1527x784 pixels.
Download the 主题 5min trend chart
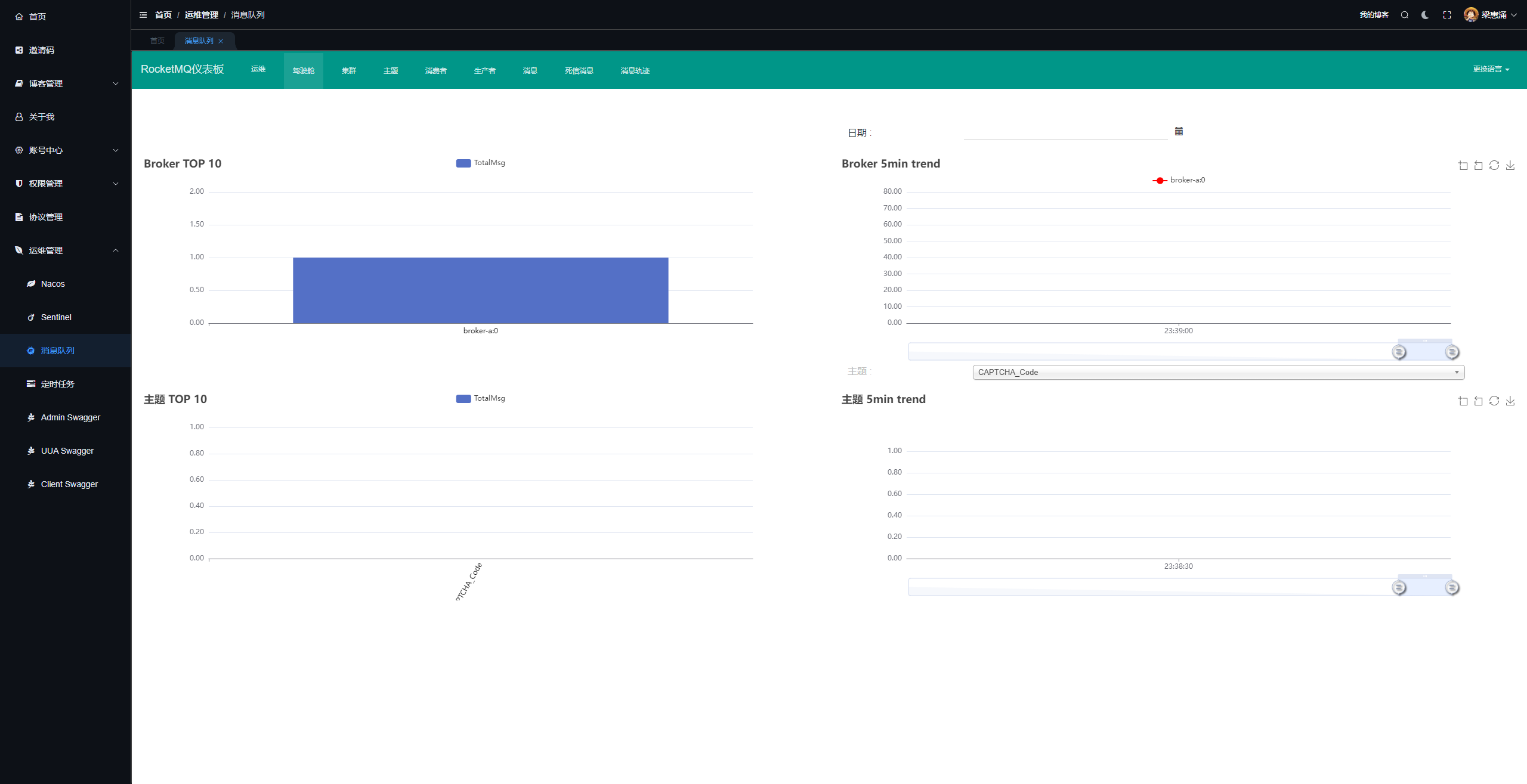coord(1510,401)
